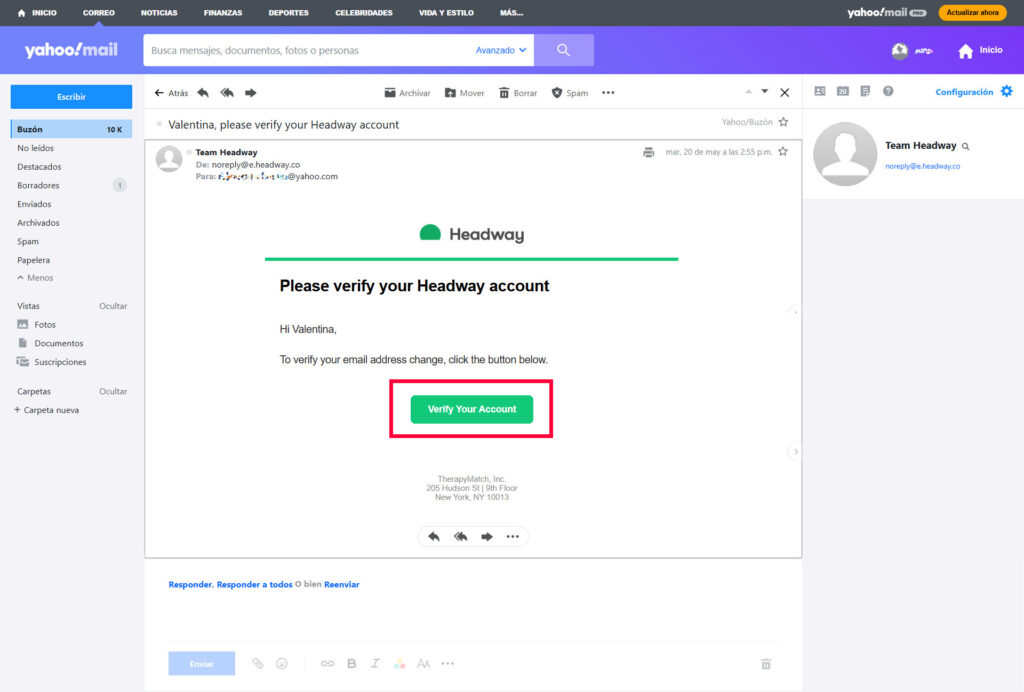The height and width of the screenshot is (692, 1024).
Task: Open the NOTICIAS tab in the top bar
Action: [x=159, y=12]
